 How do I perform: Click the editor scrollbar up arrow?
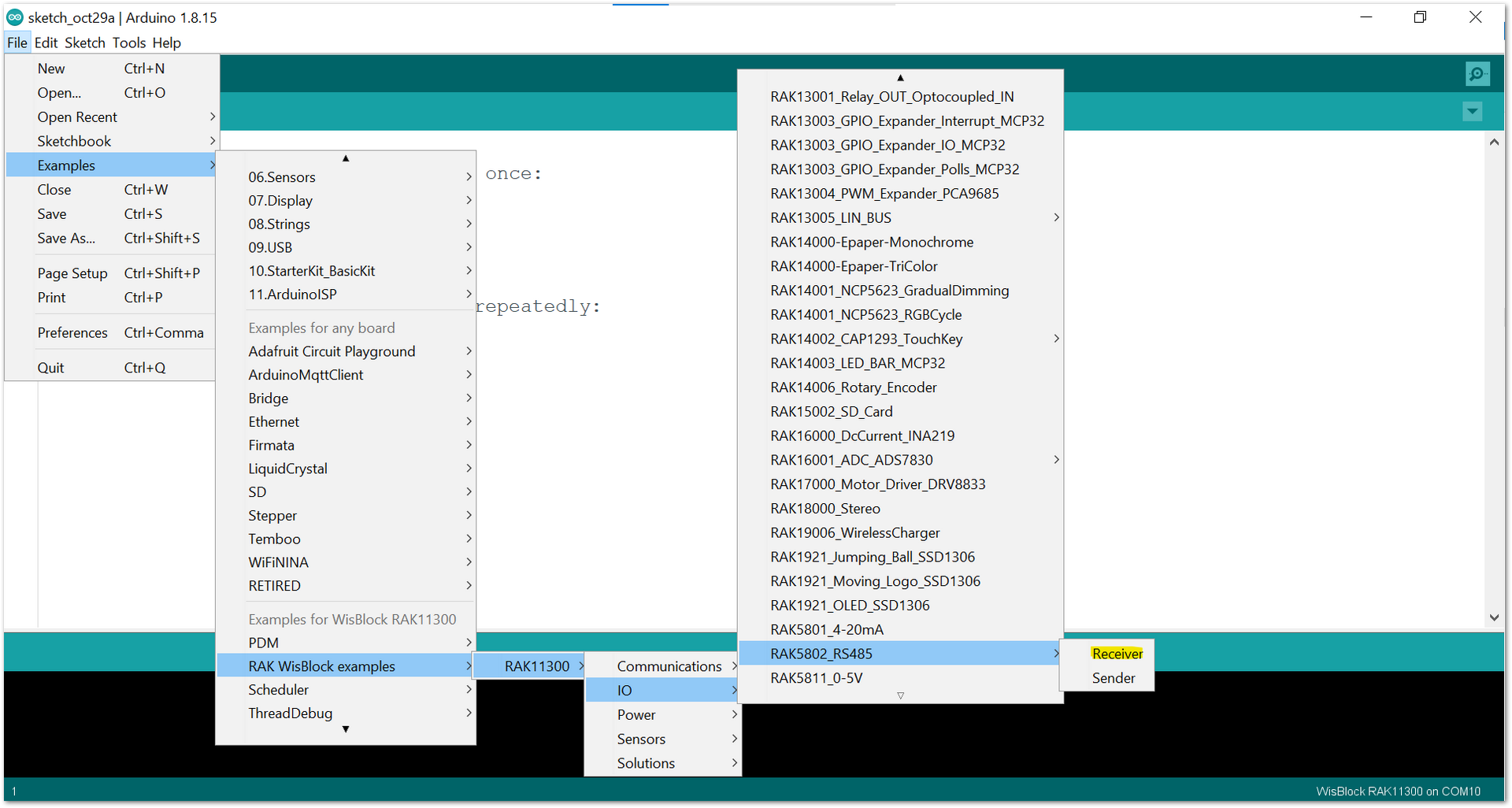pyautogui.click(x=1494, y=143)
